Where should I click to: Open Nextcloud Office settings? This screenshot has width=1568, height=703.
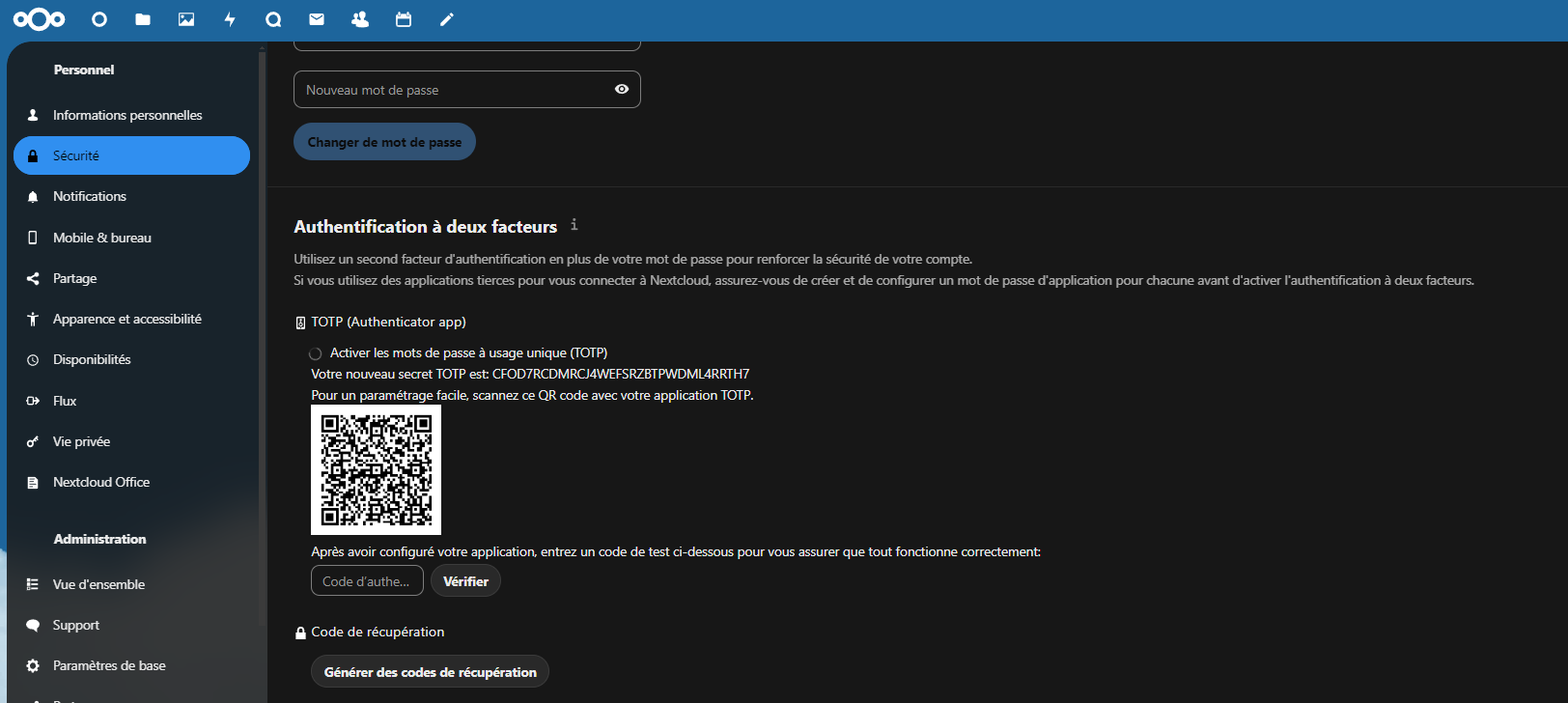click(x=131, y=482)
